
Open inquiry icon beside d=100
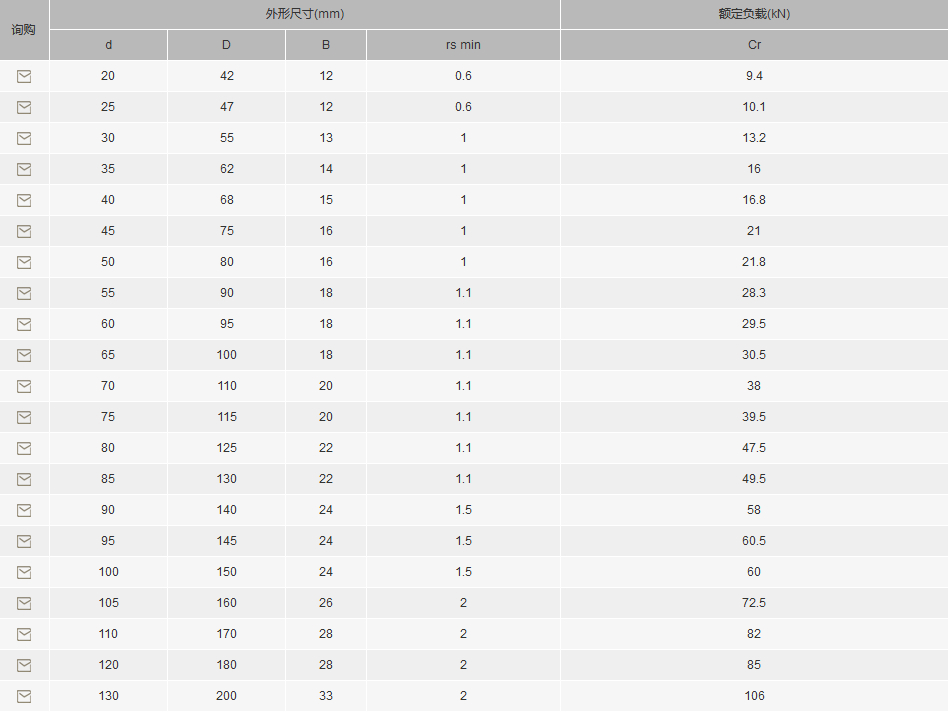pos(24,572)
